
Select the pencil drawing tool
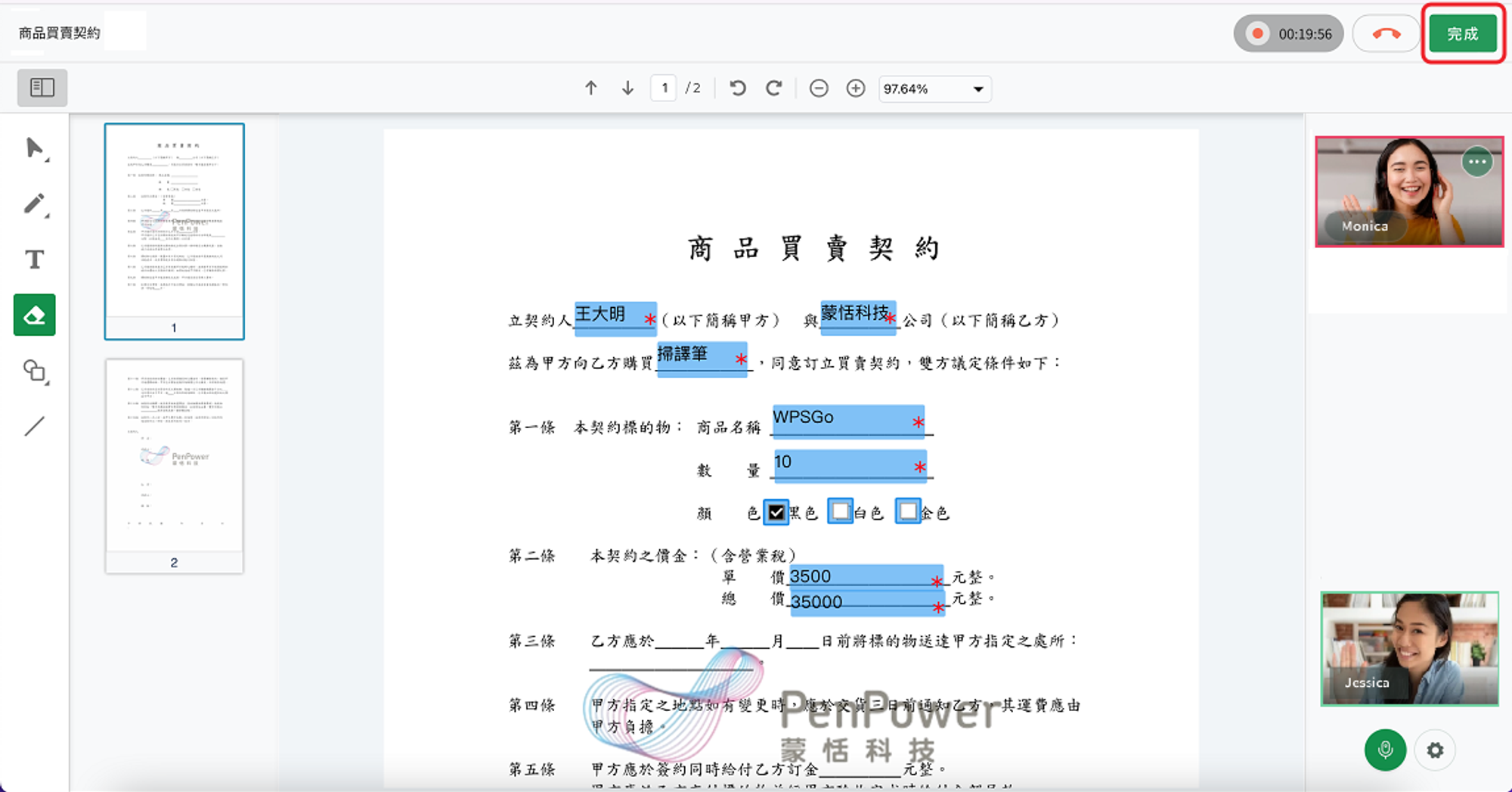click(35, 203)
